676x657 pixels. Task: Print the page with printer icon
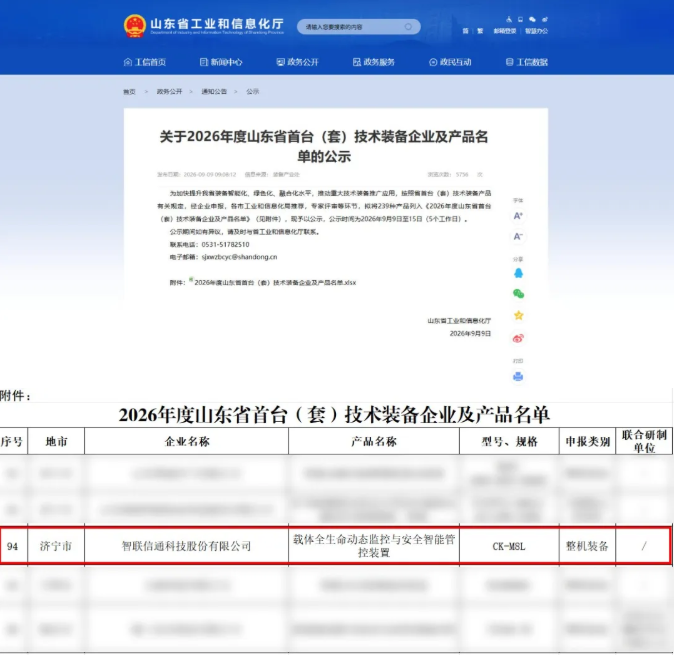pyautogui.click(x=518, y=377)
